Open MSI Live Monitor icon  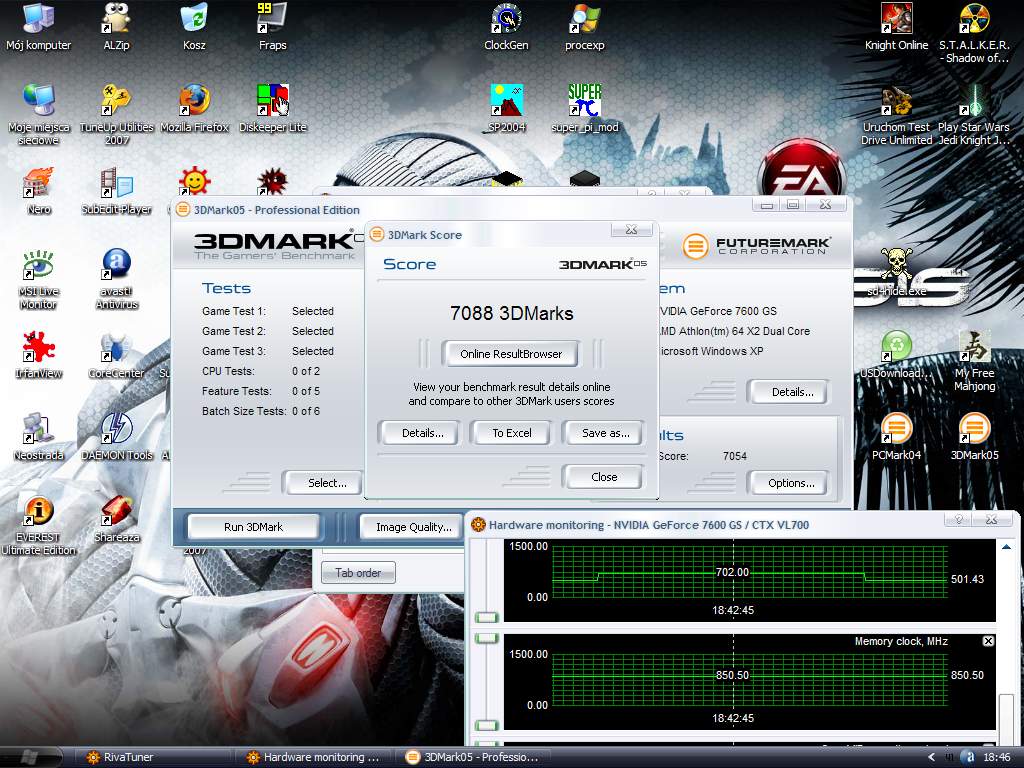pyautogui.click(x=39, y=280)
